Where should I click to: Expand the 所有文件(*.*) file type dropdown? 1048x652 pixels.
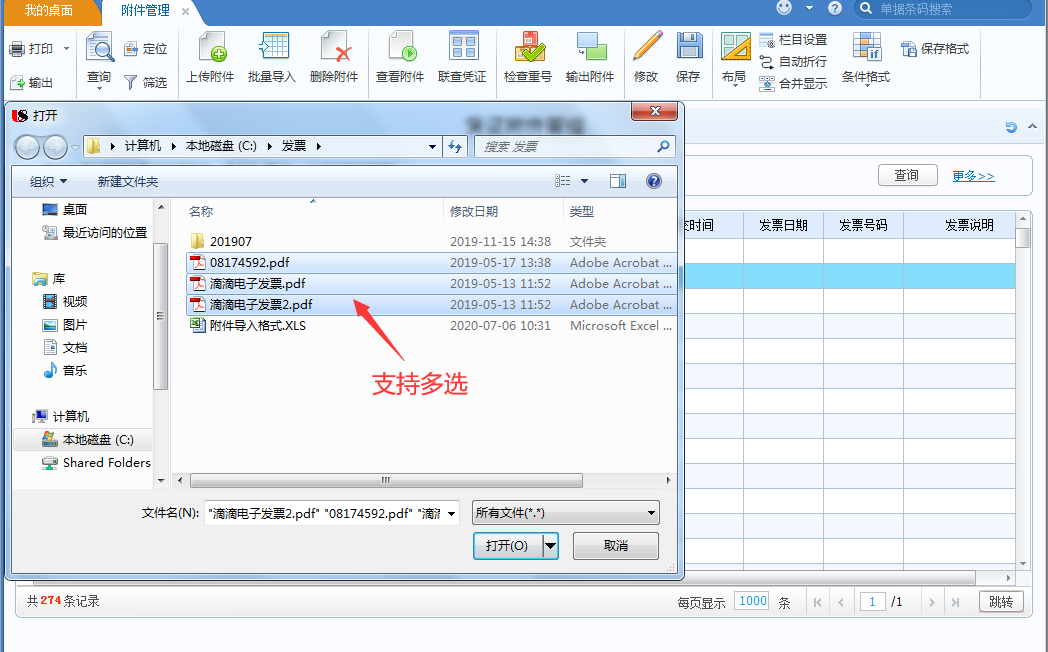click(566, 513)
